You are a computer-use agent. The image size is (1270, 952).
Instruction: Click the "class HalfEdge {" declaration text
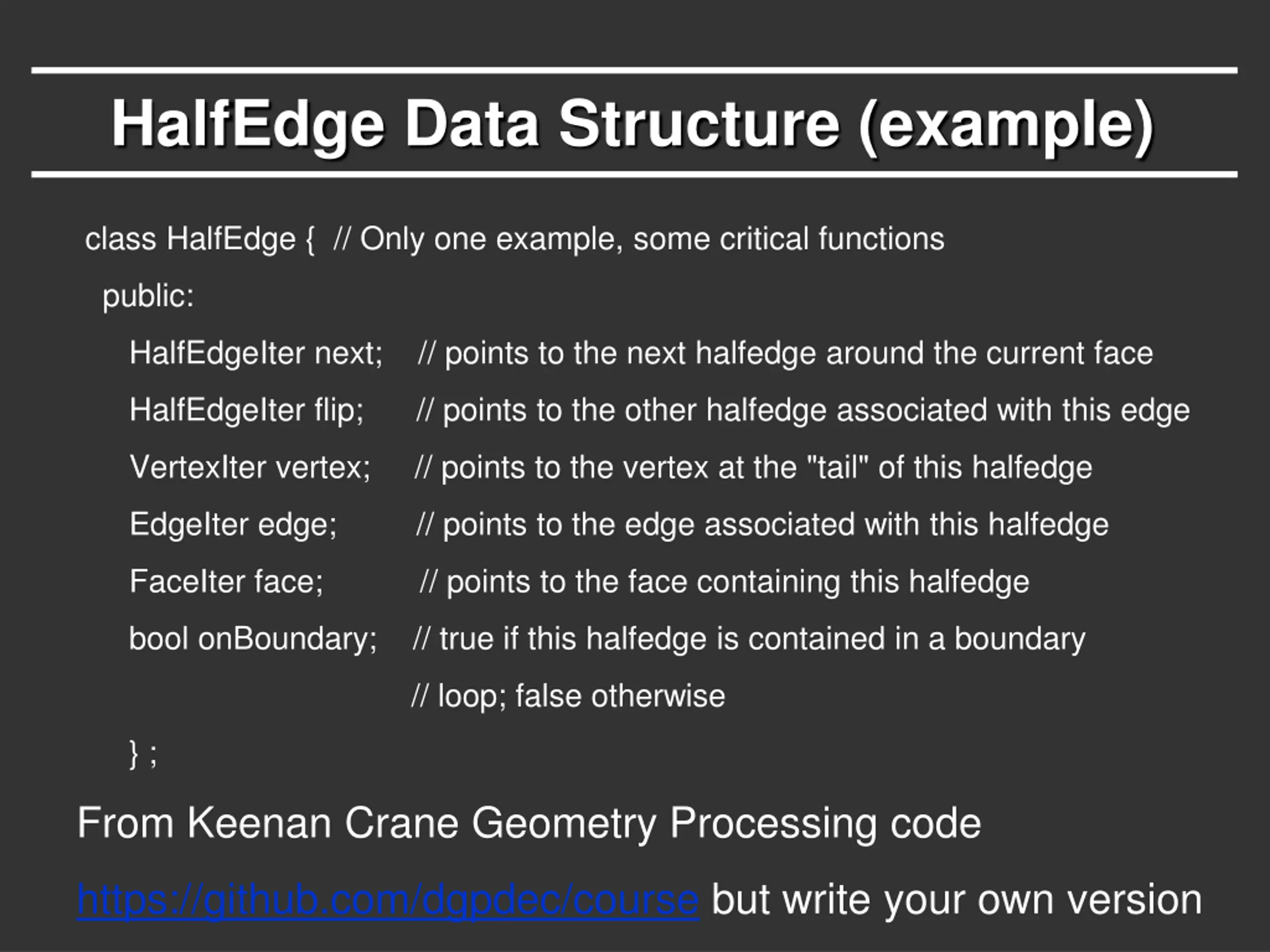pyautogui.click(x=200, y=238)
